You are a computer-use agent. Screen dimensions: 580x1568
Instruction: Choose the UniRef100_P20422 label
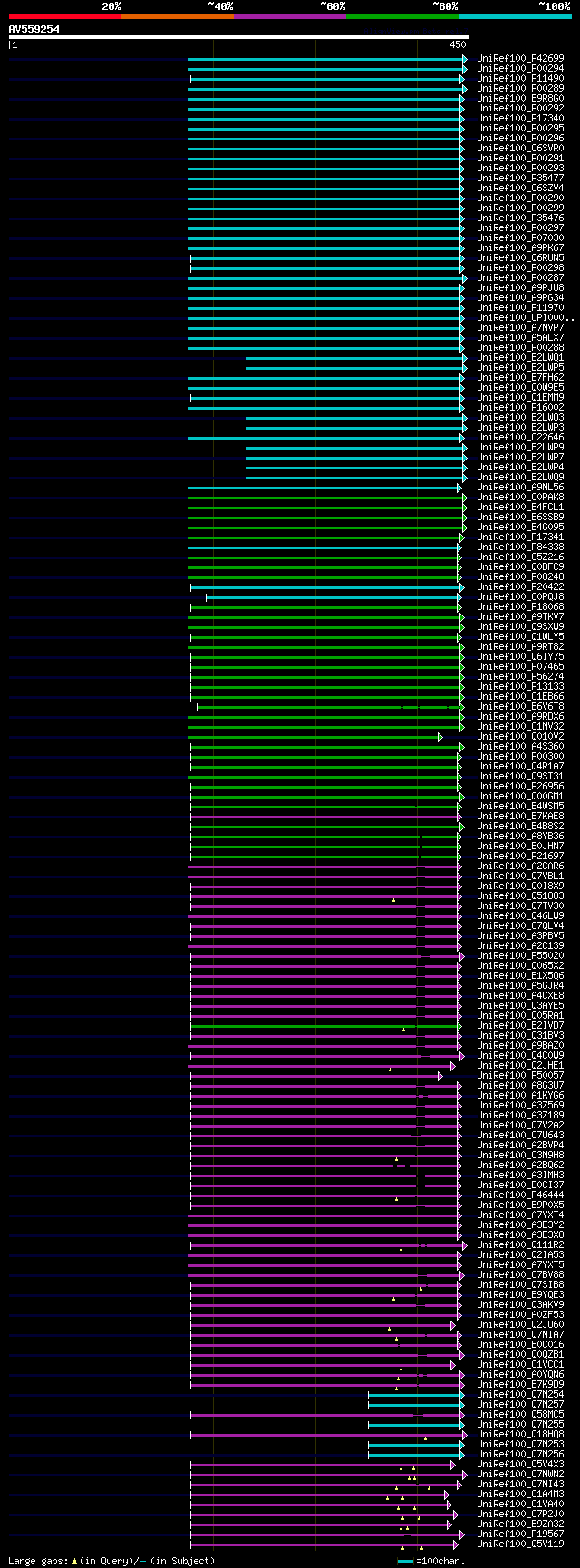(x=520, y=587)
